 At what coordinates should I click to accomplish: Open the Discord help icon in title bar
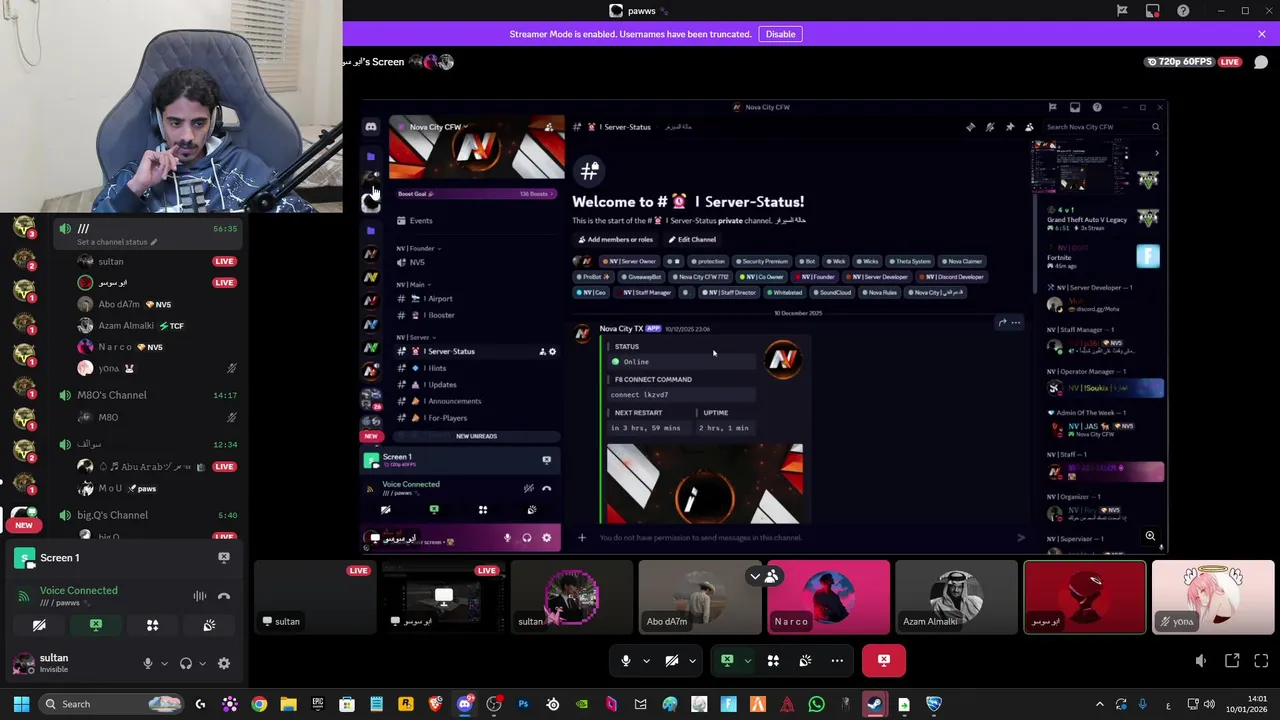(x=1184, y=11)
